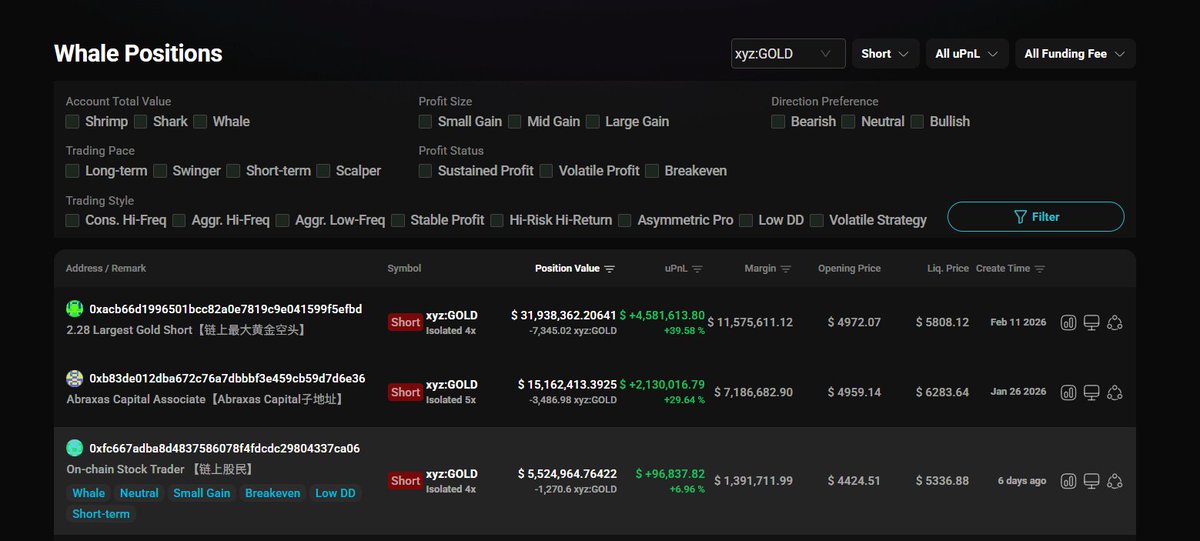Toggle the Shrimp checkbox
1200x541 pixels.
coord(72,121)
